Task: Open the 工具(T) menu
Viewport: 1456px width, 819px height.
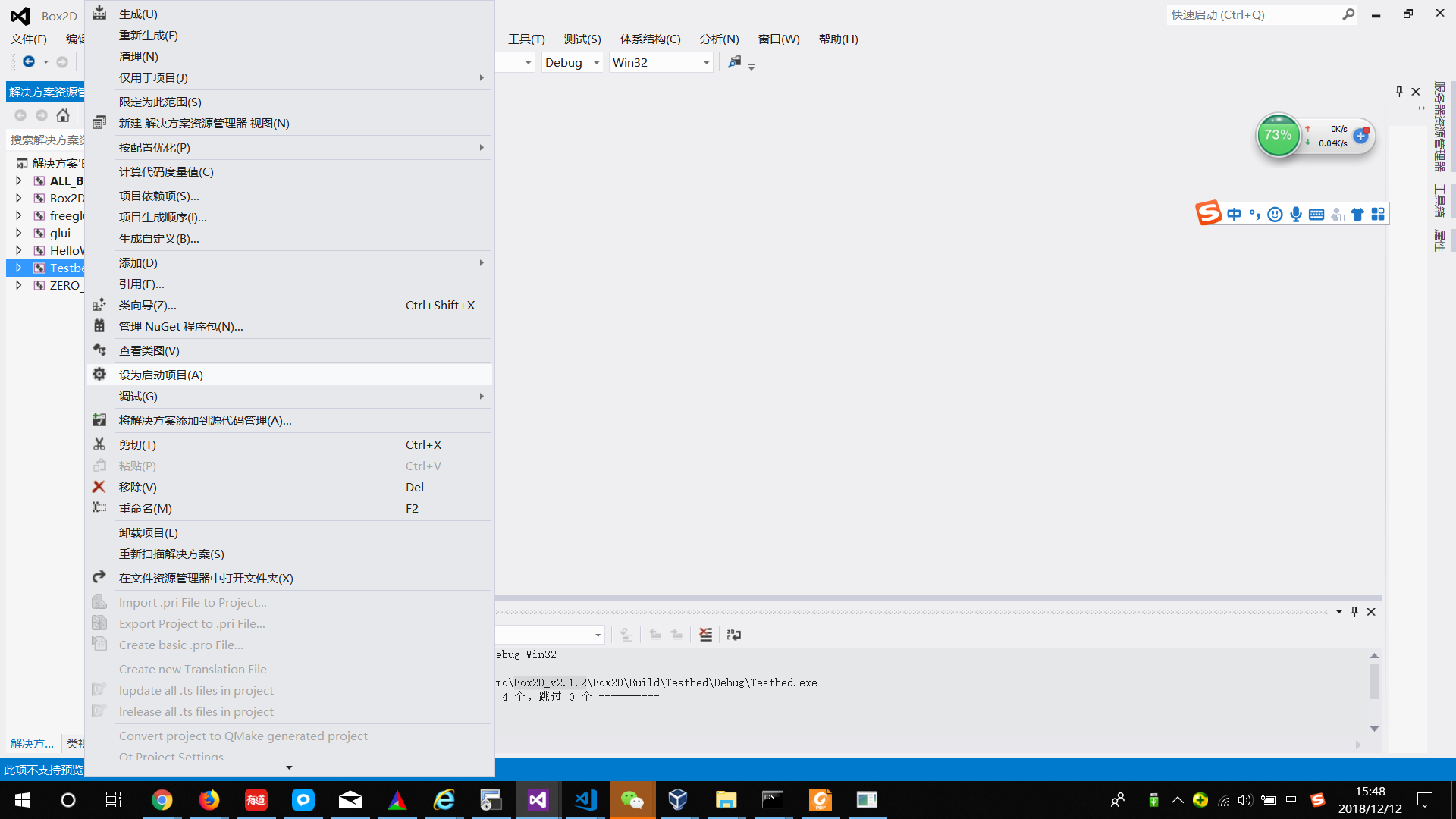Action: tap(526, 39)
